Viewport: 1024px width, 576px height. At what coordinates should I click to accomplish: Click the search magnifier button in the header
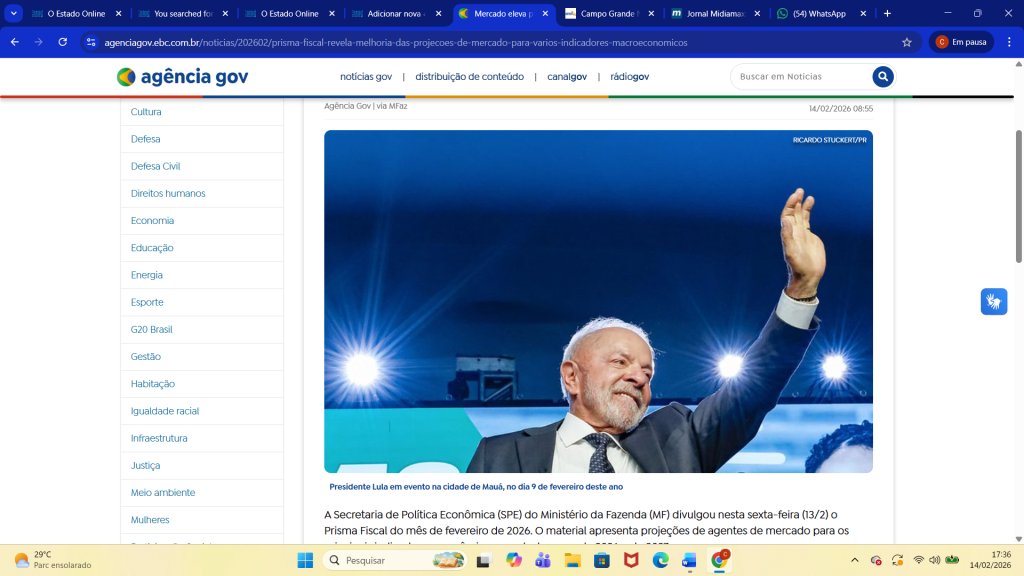click(x=882, y=77)
